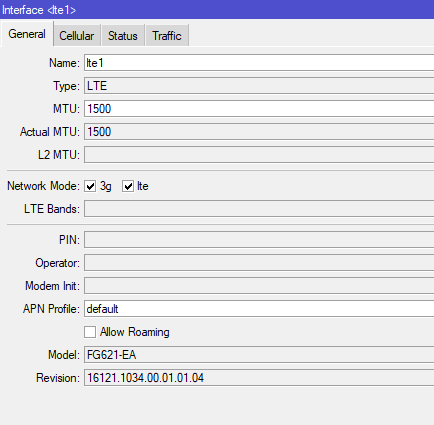434x425 pixels.
Task: Open the Traffic tab
Action: coord(167,35)
